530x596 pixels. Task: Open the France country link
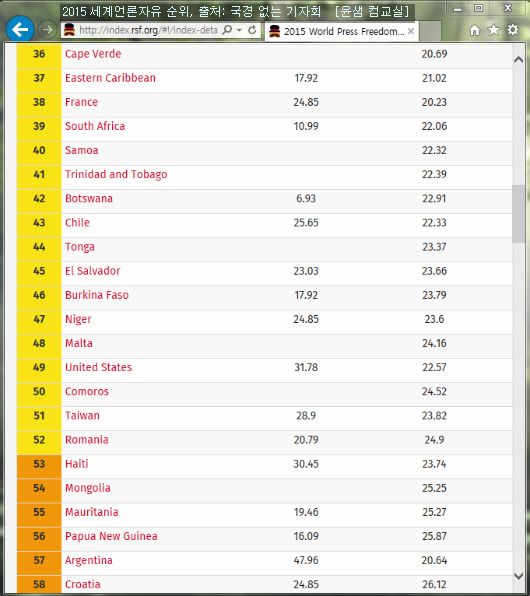(x=81, y=102)
